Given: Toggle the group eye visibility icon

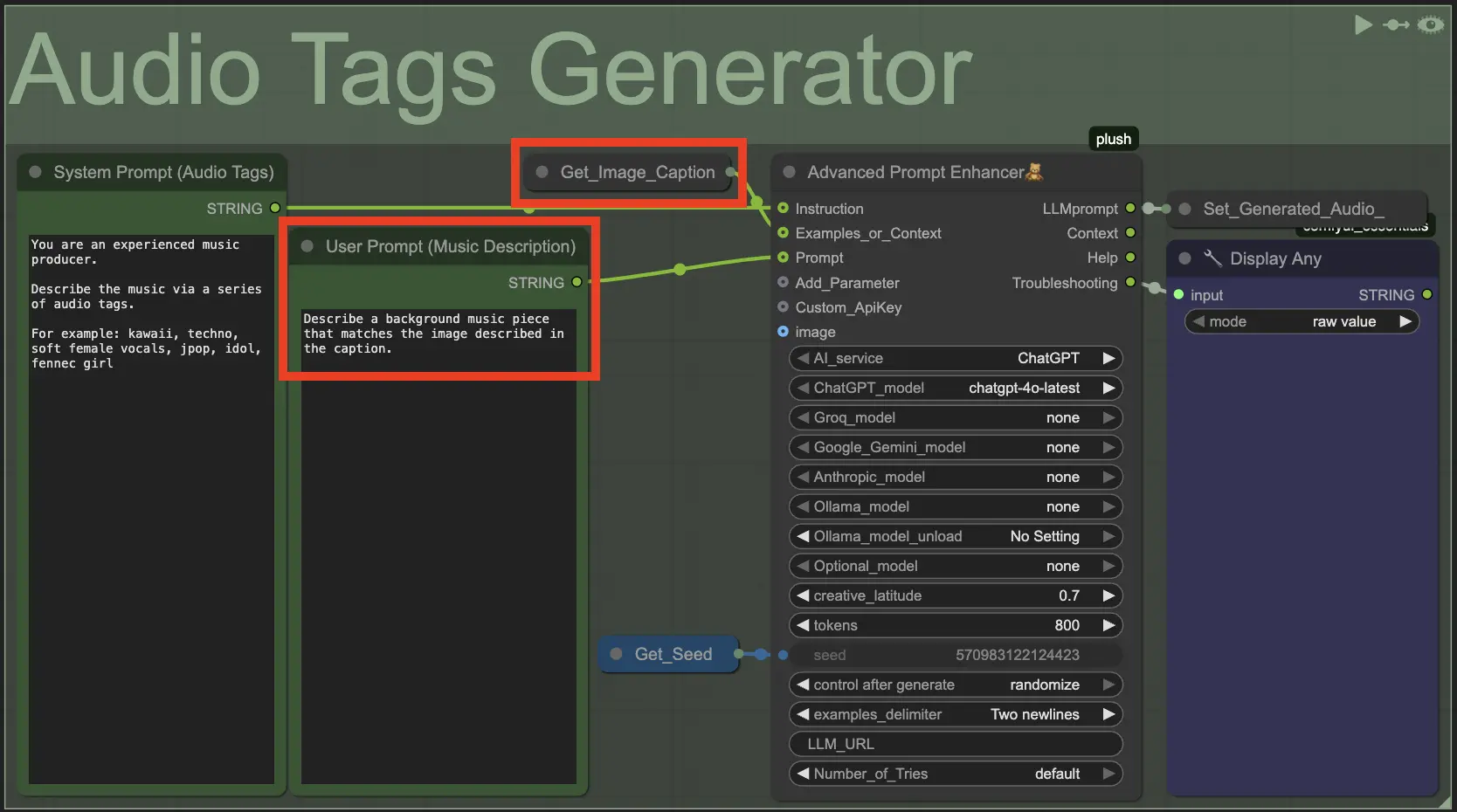Looking at the screenshot, I should click(1430, 24).
